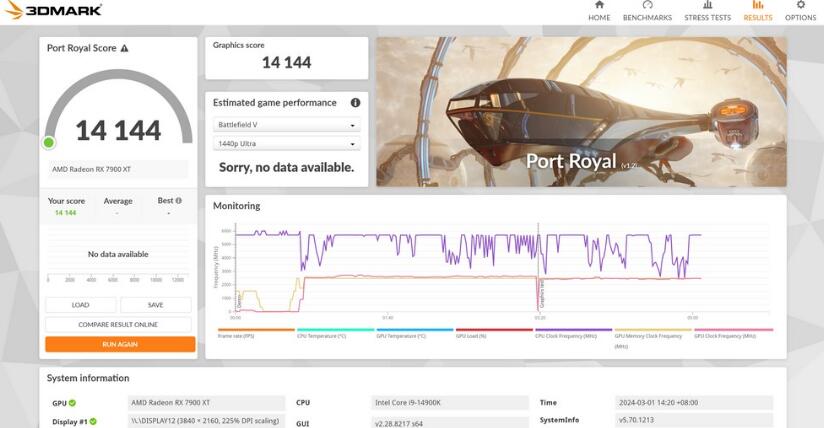Switch to Stress Tests tab
Screen dimensions: 824x428
point(707,11)
